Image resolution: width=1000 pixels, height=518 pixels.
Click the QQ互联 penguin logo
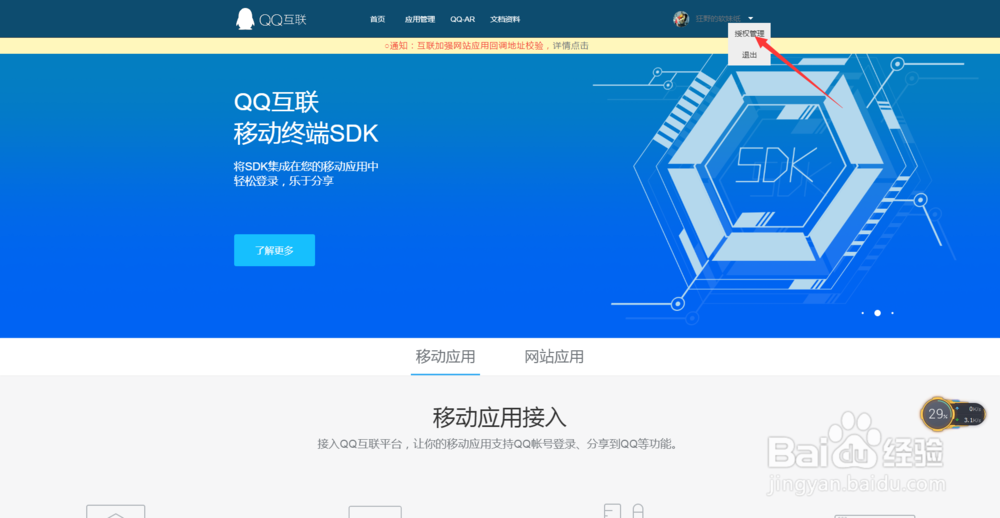(271, 19)
